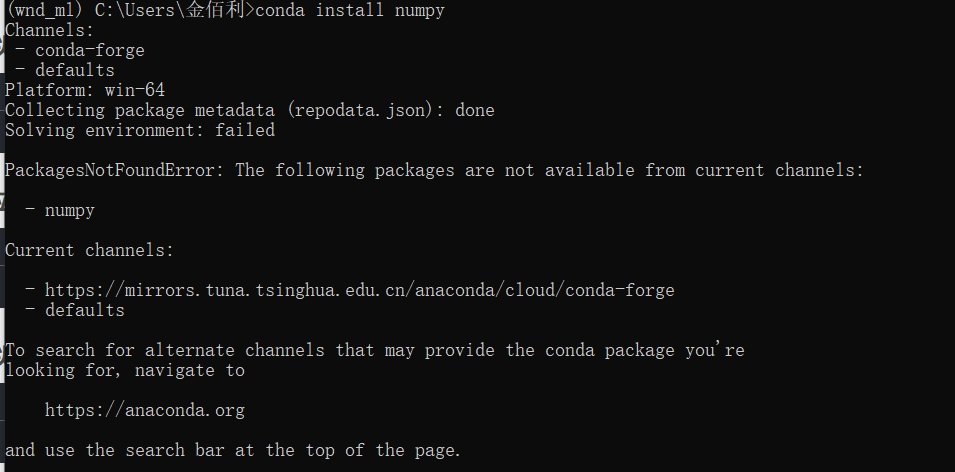
Task: Click the word "done" after metadata collection
Action: tap(474, 110)
